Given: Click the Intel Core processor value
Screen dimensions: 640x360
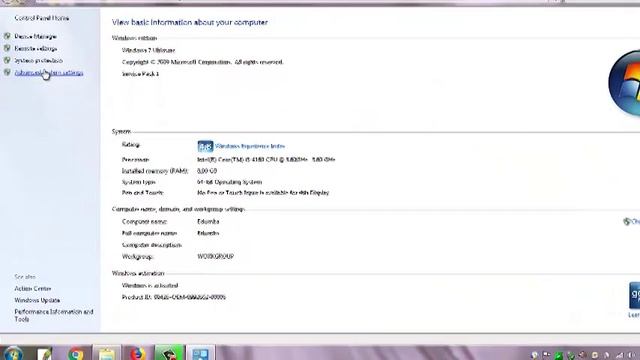Looking at the screenshot, I should tap(266, 160).
